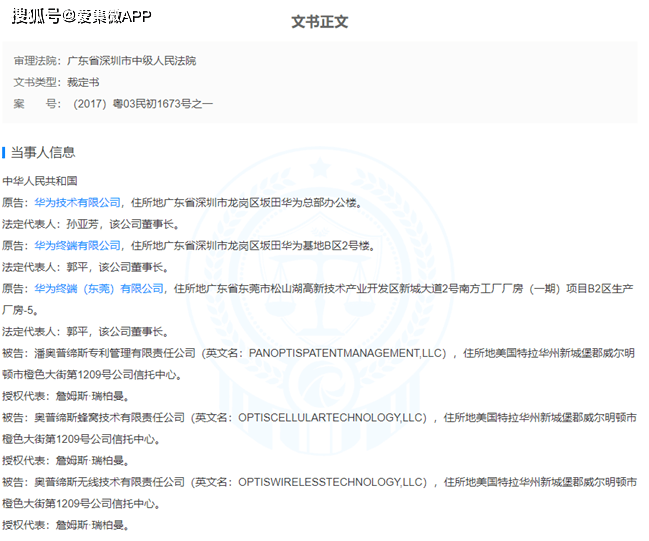Select the defendant name 奥普缔斯蜂窝技术有限责任公司
This screenshot has width=649, height=541.
110,418
